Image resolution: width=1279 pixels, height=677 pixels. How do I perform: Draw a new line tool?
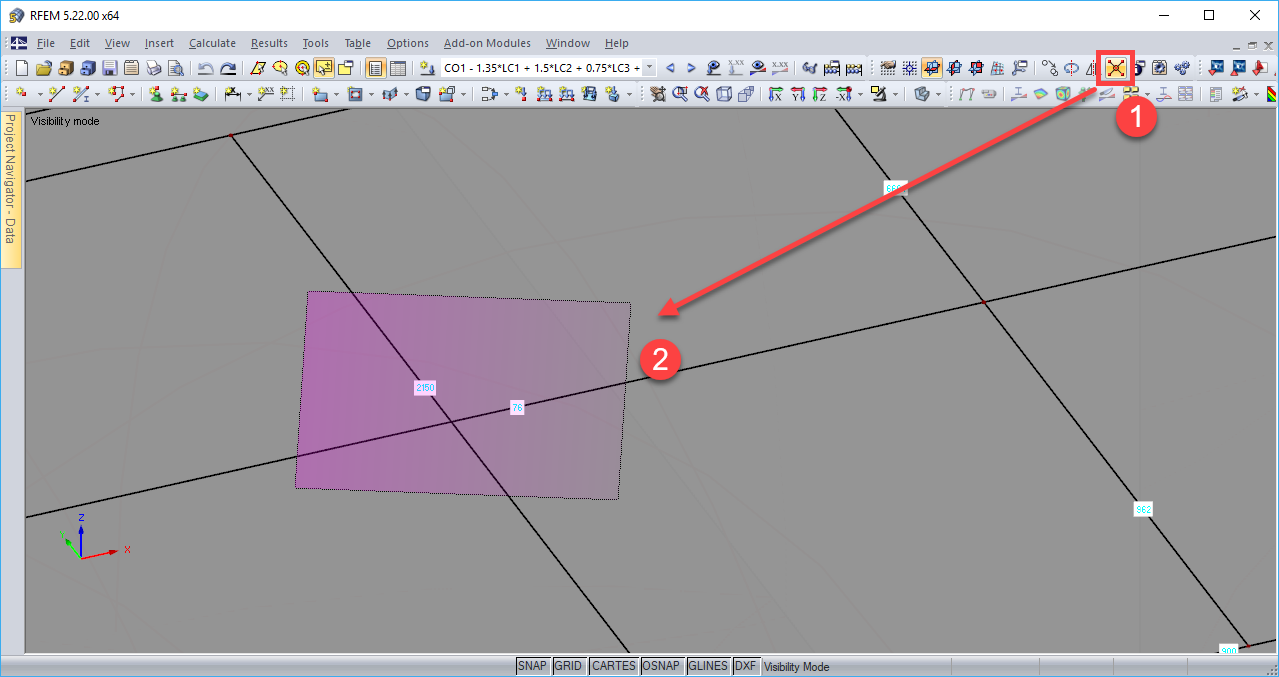56,94
